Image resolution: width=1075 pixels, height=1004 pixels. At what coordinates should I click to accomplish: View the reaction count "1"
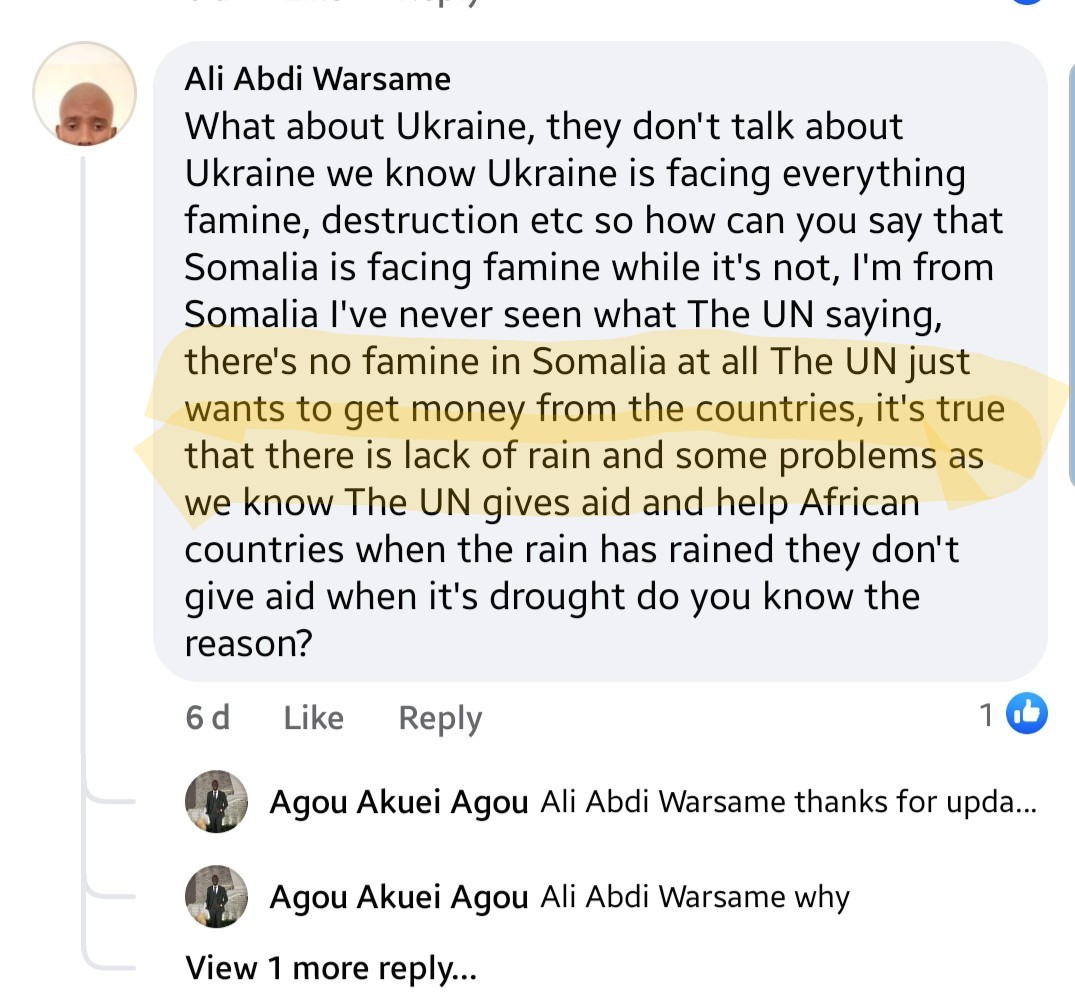pyautogui.click(x=987, y=715)
